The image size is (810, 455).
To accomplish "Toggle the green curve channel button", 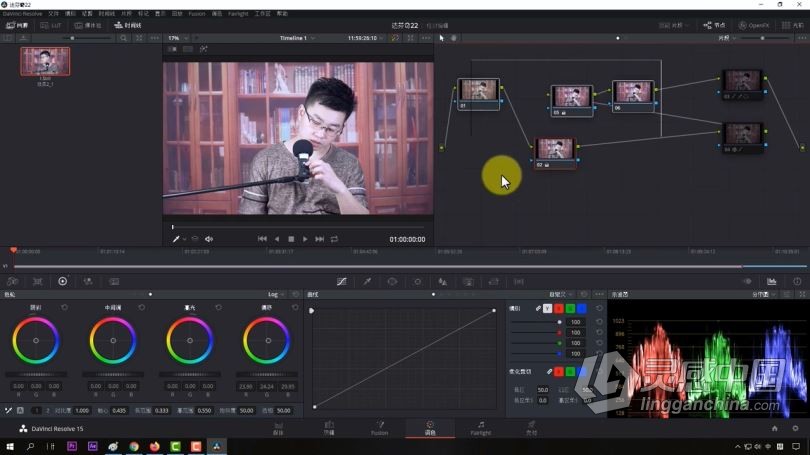I will (x=570, y=308).
